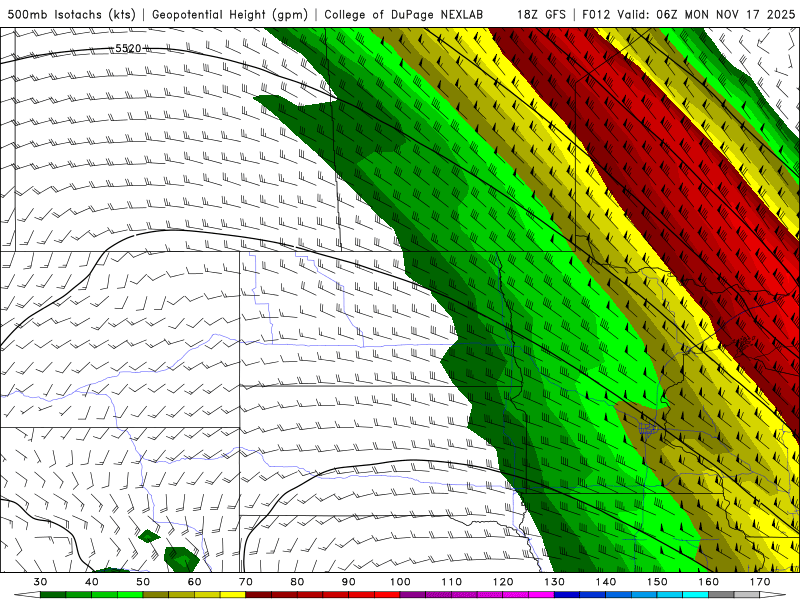
Task: Click the 'College of DuPage NEXLAB' label
Action: 404,14
